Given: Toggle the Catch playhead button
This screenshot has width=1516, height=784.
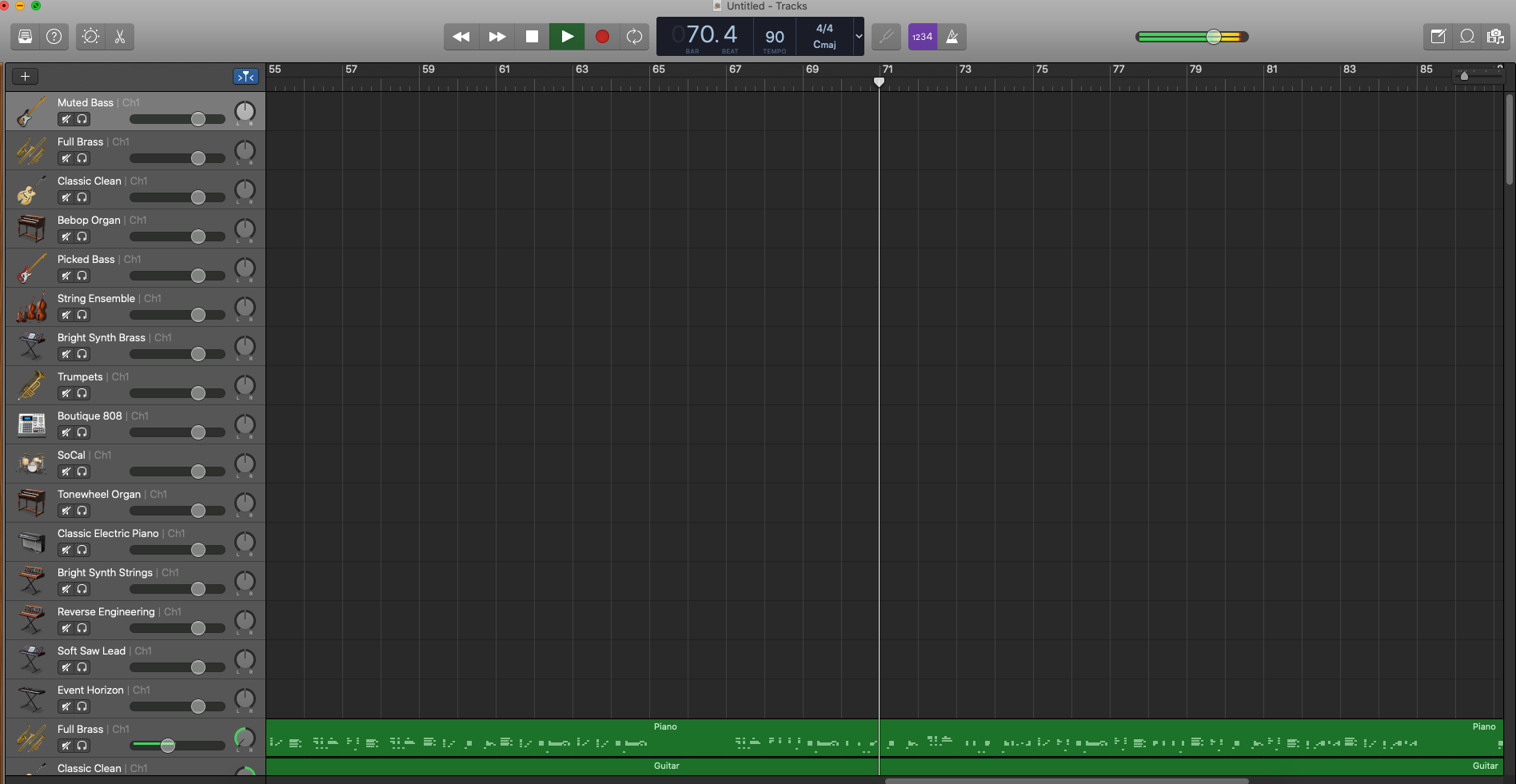Looking at the screenshot, I should point(246,77).
